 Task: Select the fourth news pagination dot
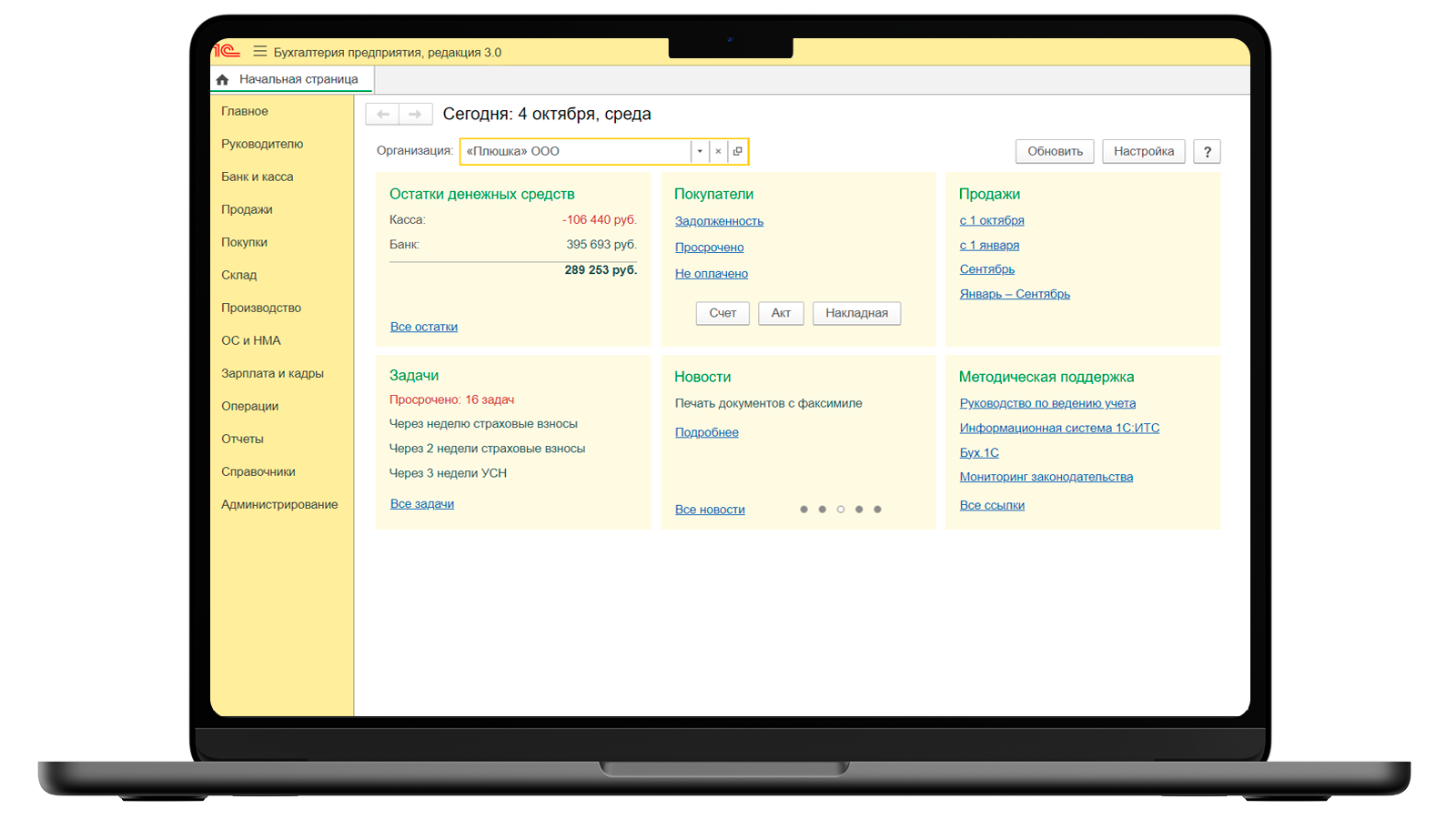pos(859,510)
